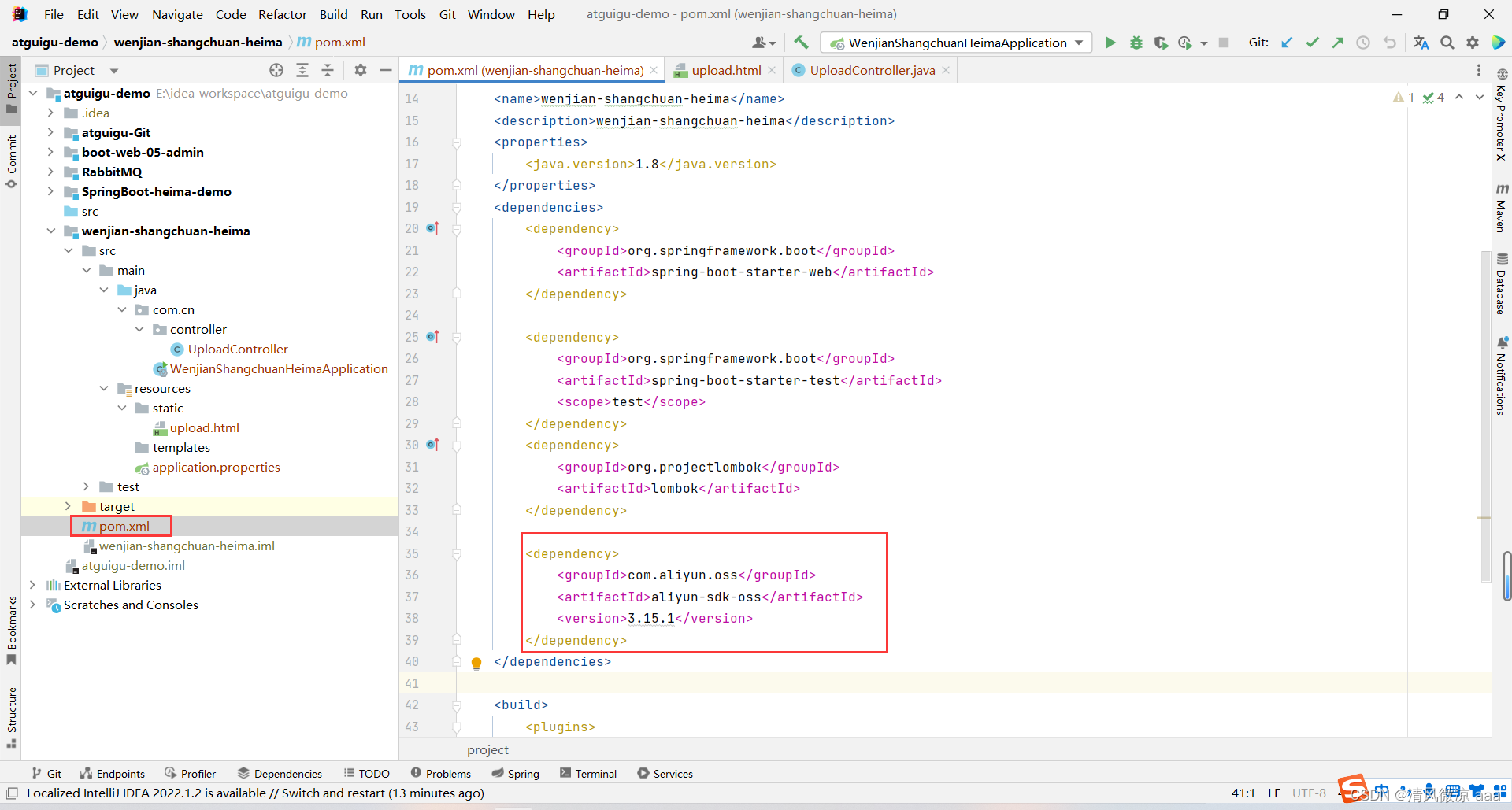Go to next highlighted problem arrow

(x=1480, y=97)
